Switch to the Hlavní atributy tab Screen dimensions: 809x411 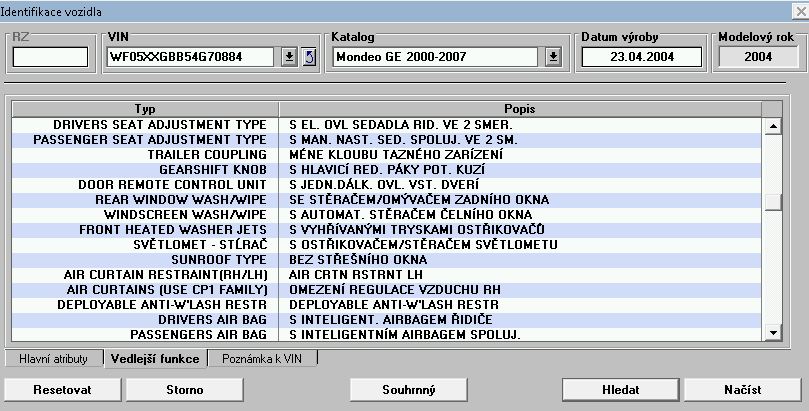point(54,358)
